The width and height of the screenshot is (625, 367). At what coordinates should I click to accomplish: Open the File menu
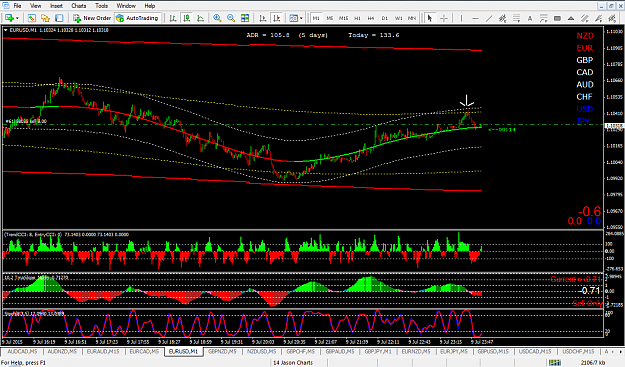click(x=17, y=6)
